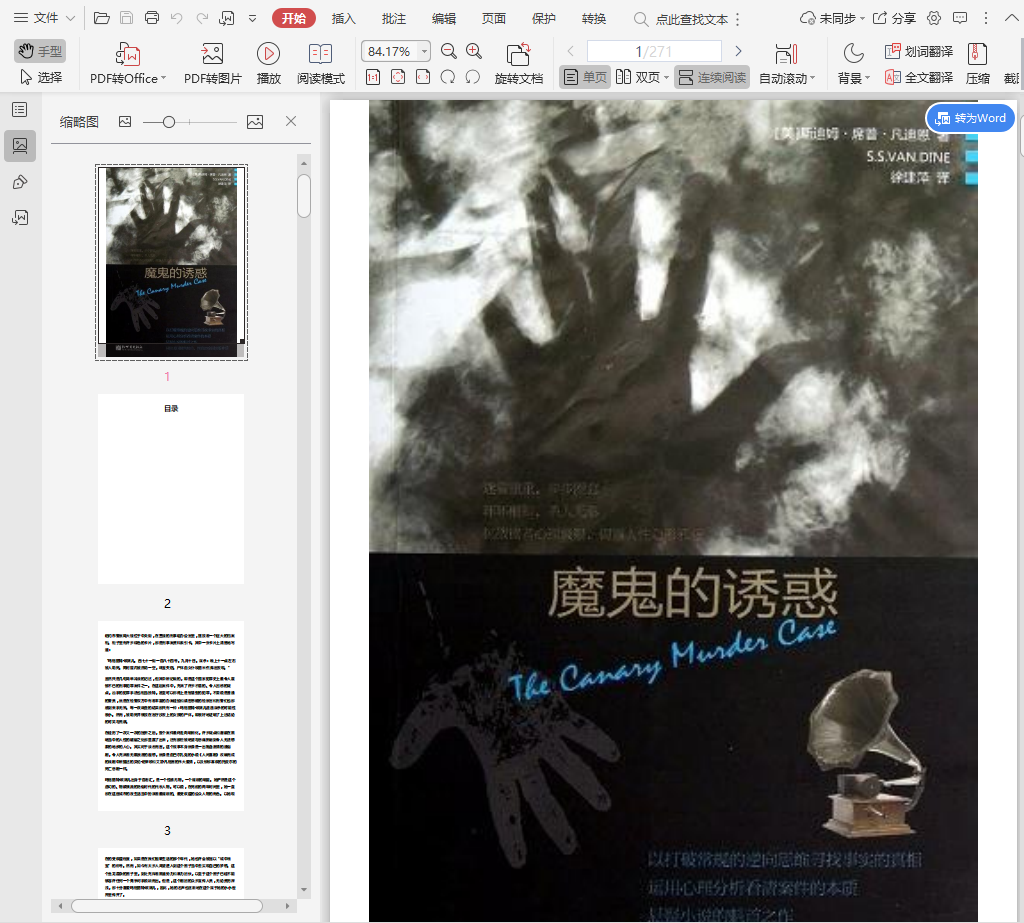Click the fit width icon

click(423, 77)
